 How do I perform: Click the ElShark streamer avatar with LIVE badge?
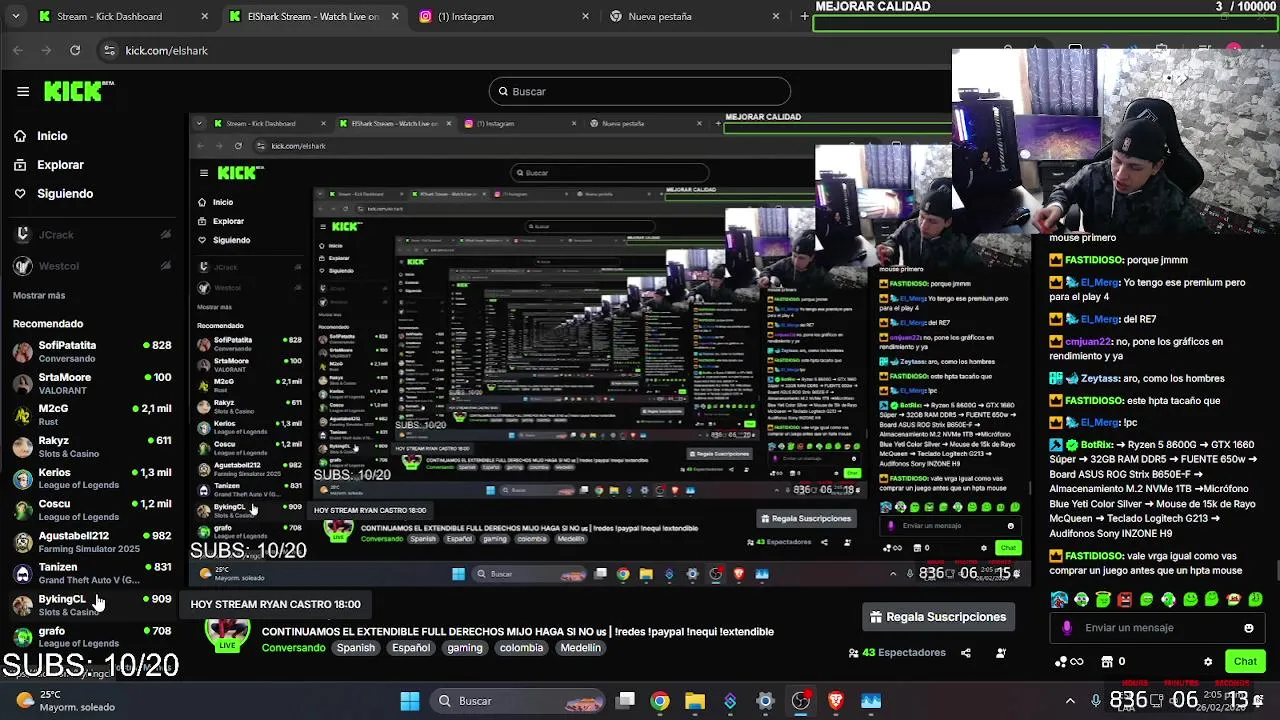tap(228, 636)
